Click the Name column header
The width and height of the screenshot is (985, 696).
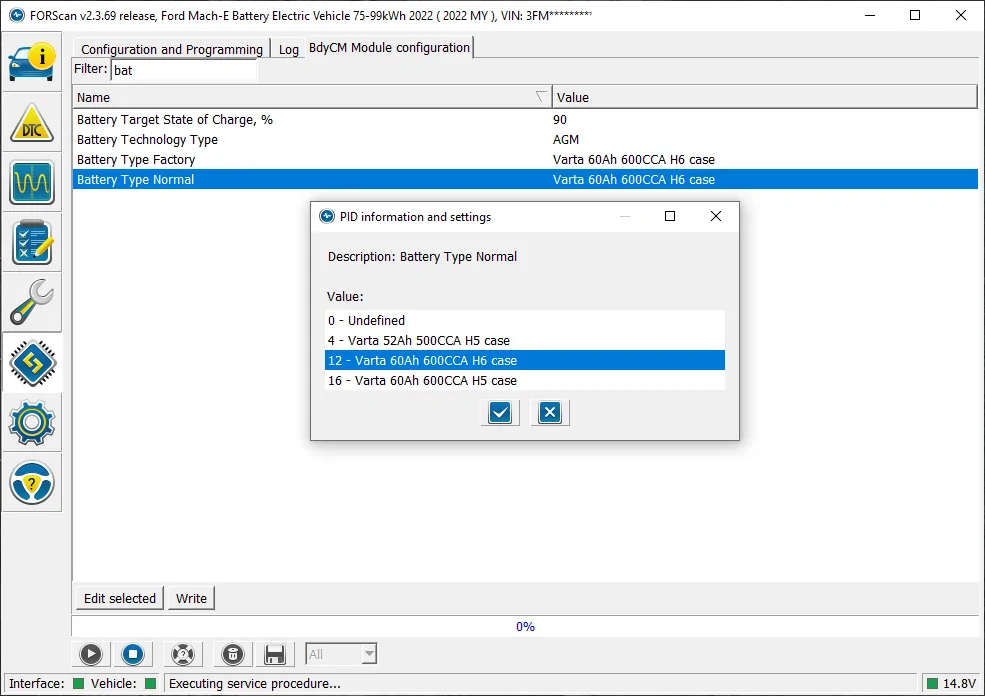pos(312,97)
